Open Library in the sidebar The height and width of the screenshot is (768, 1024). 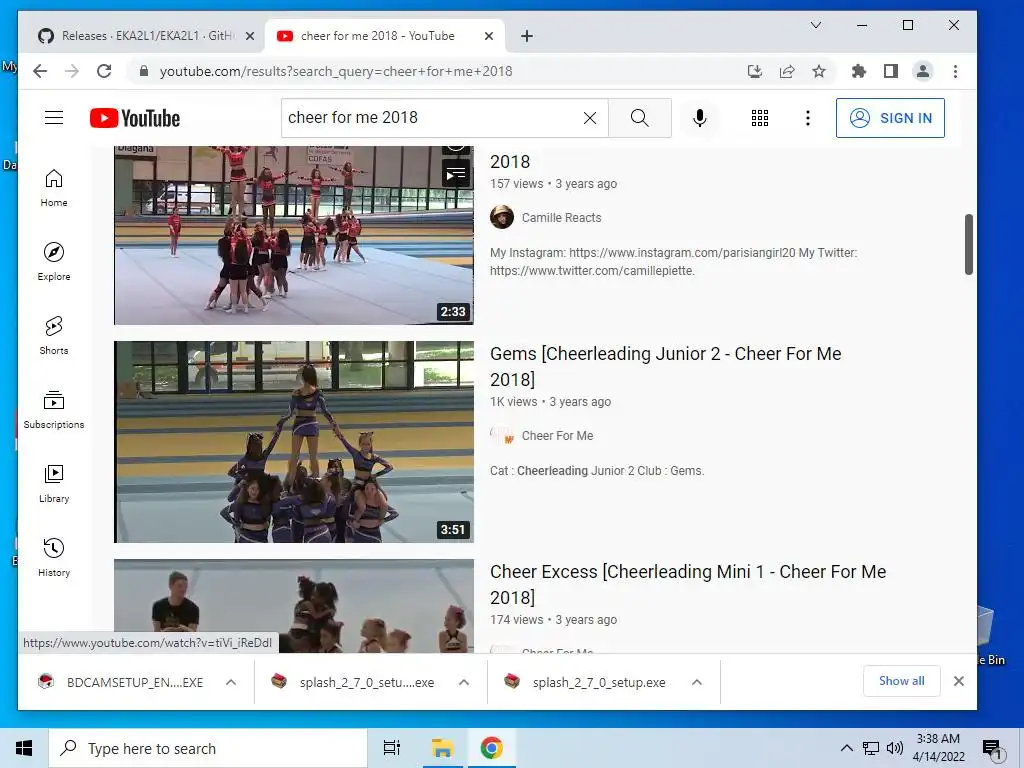54,483
